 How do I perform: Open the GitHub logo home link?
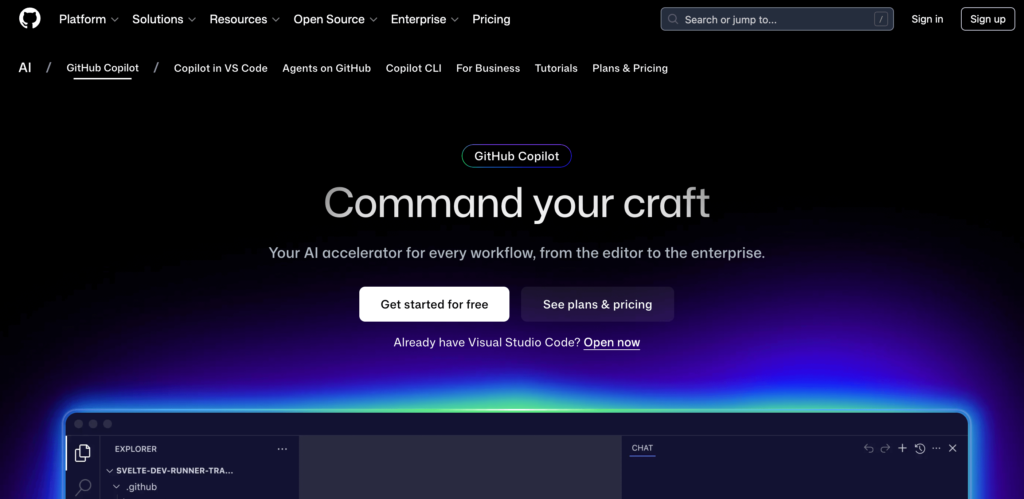(29, 19)
